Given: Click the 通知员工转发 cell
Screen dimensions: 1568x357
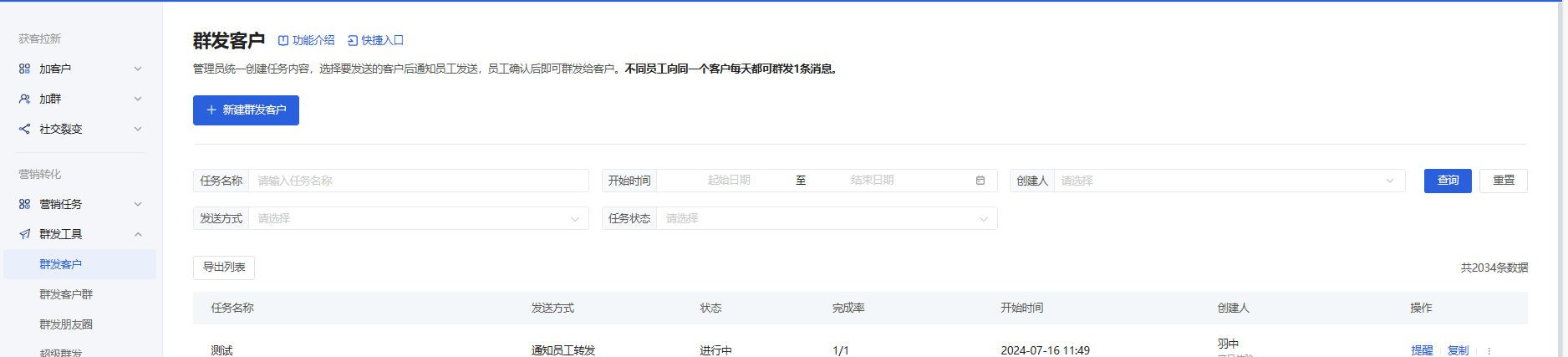Looking at the screenshot, I should pyautogui.click(x=563, y=351).
